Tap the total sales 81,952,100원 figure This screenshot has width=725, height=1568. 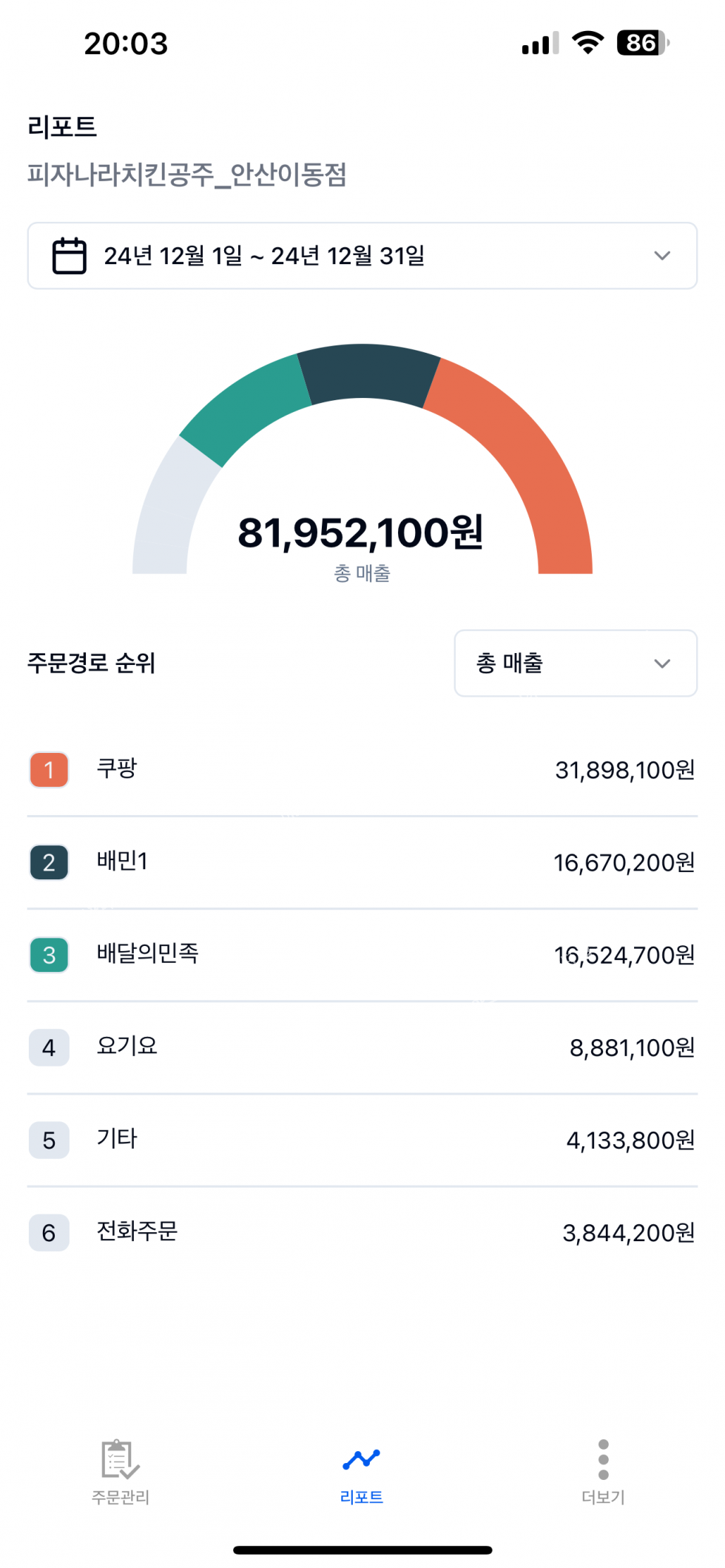[x=360, y=533]
